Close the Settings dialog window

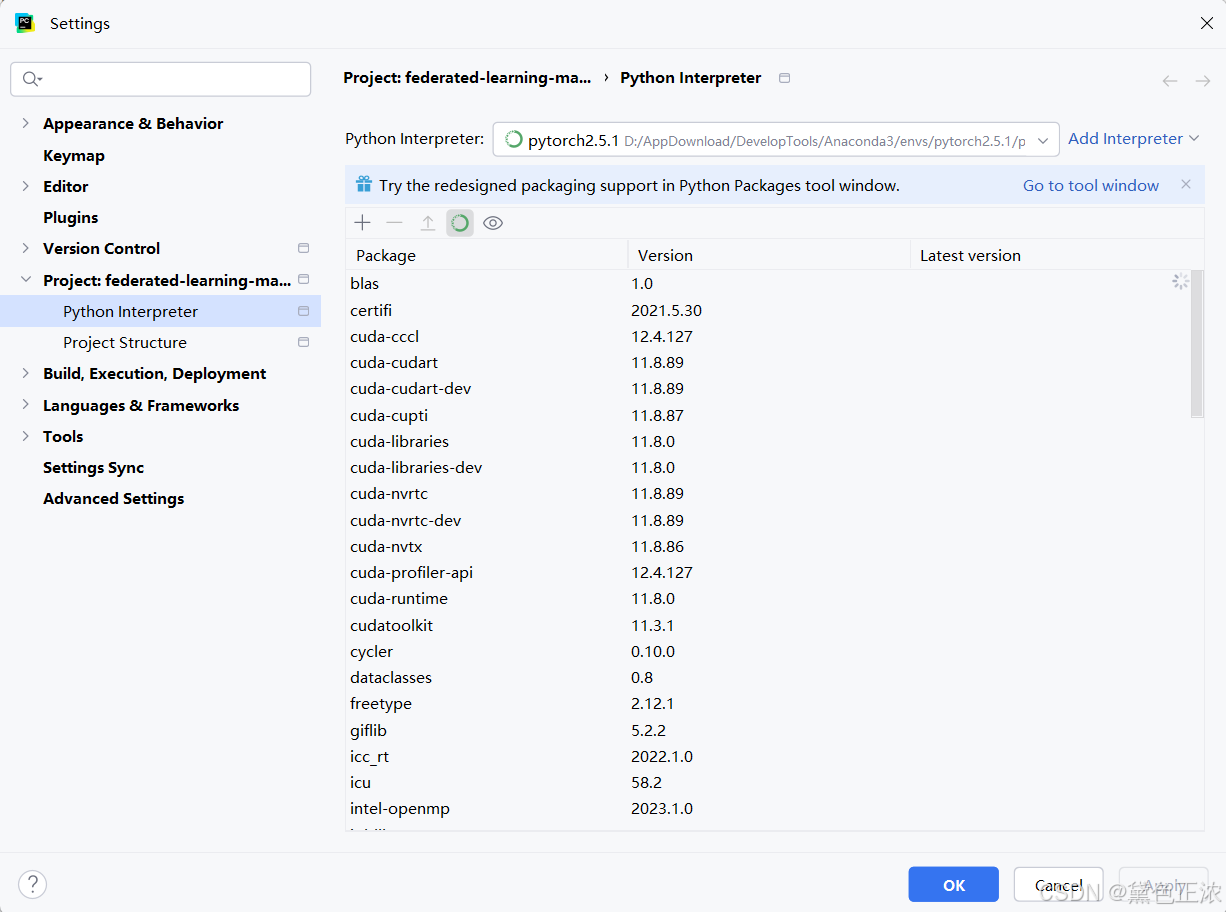click(1206, 23)
